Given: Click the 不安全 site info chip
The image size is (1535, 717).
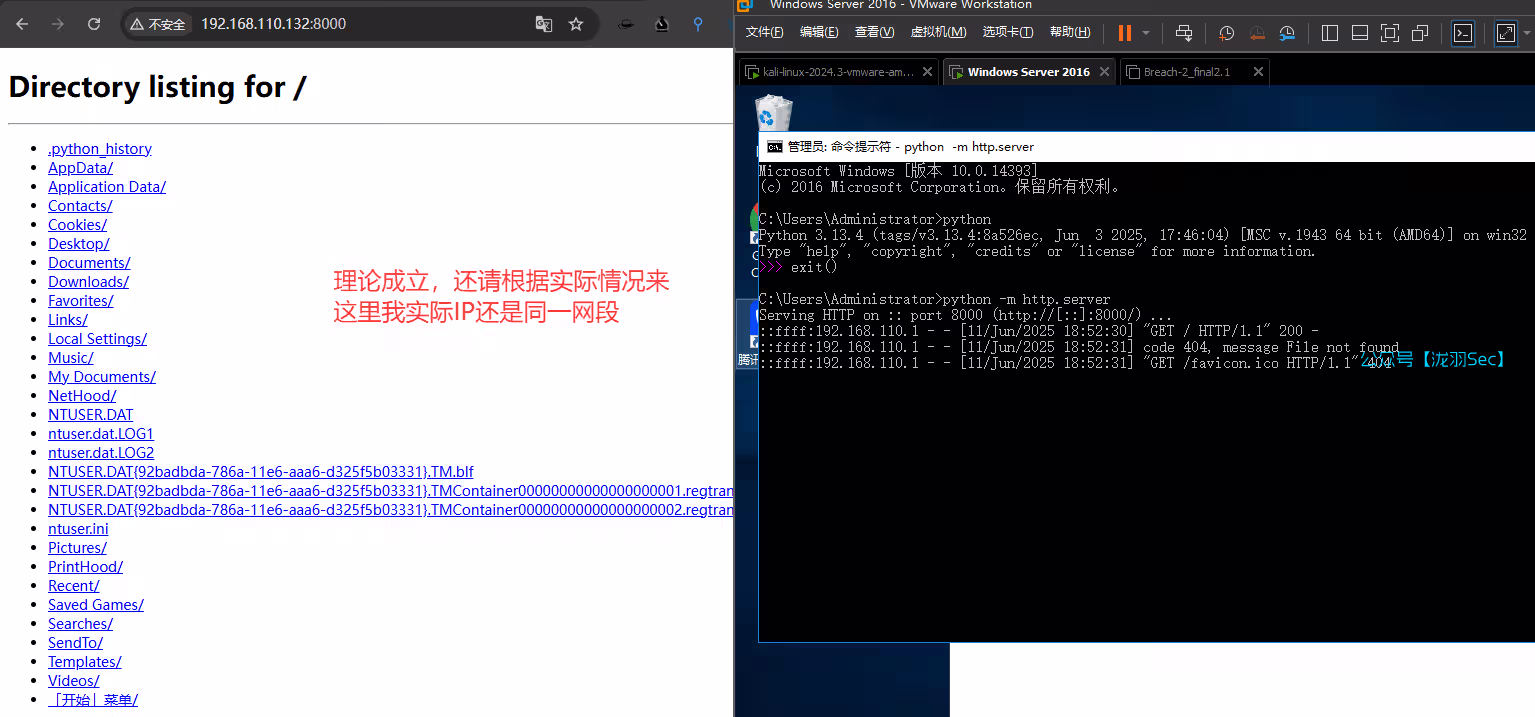Looking at the screenshot, I should click(x=158, y=24).
